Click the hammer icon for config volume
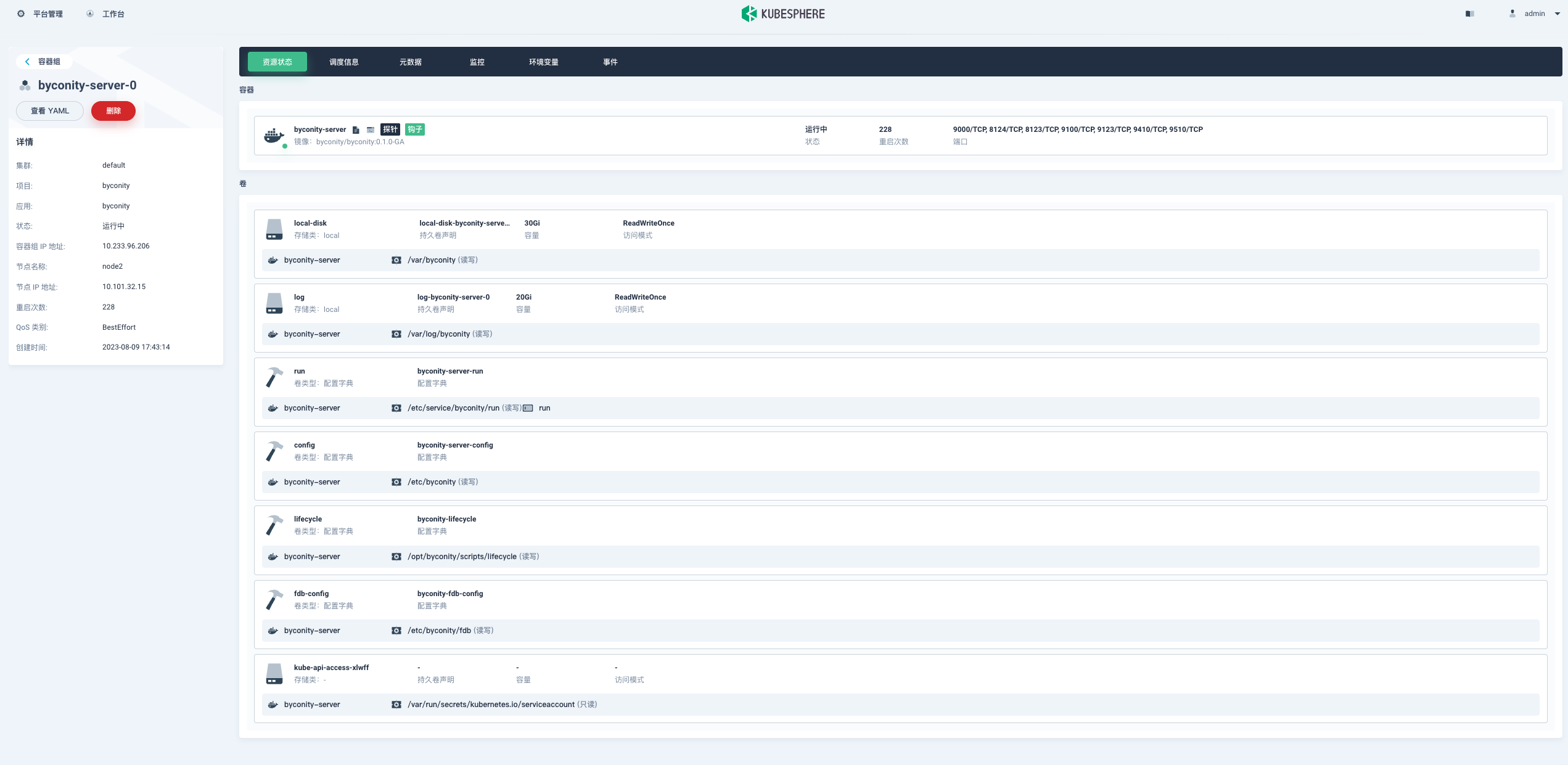Viewport: 1568px width, 765px height. point(274,451)
